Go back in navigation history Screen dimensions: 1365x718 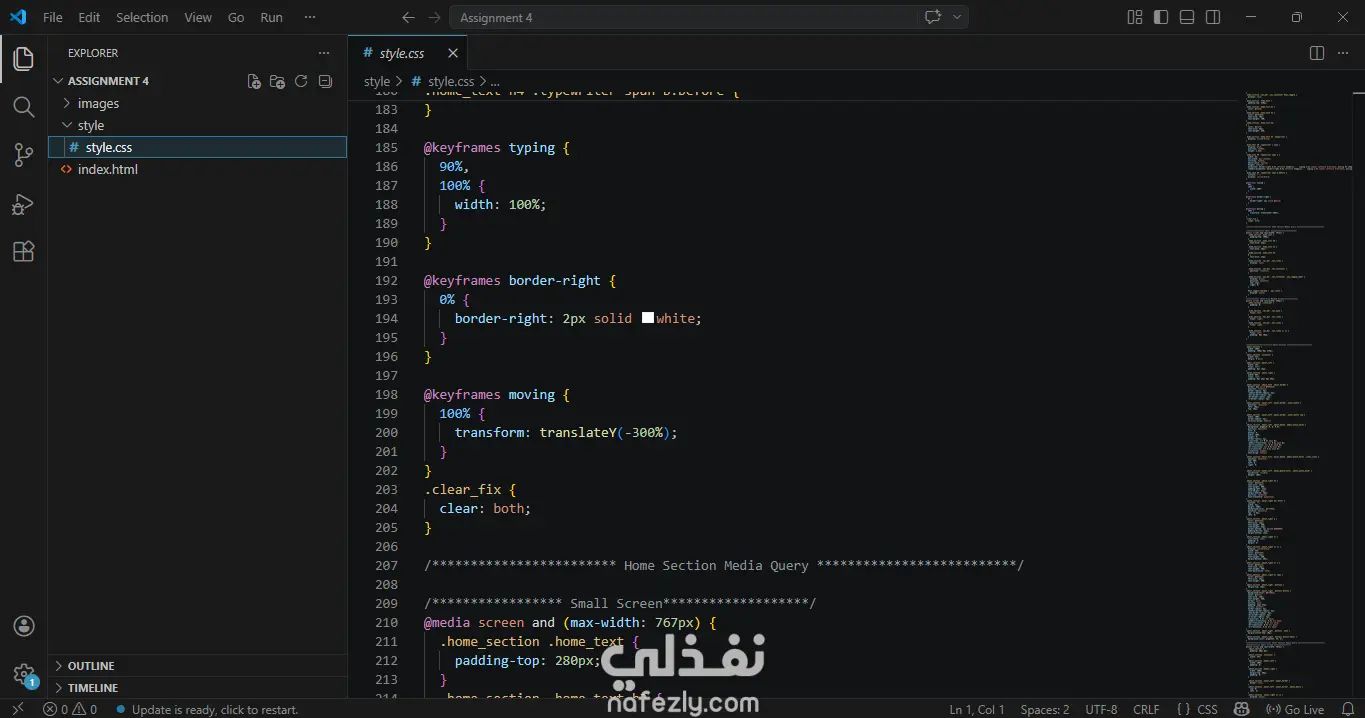408,17
